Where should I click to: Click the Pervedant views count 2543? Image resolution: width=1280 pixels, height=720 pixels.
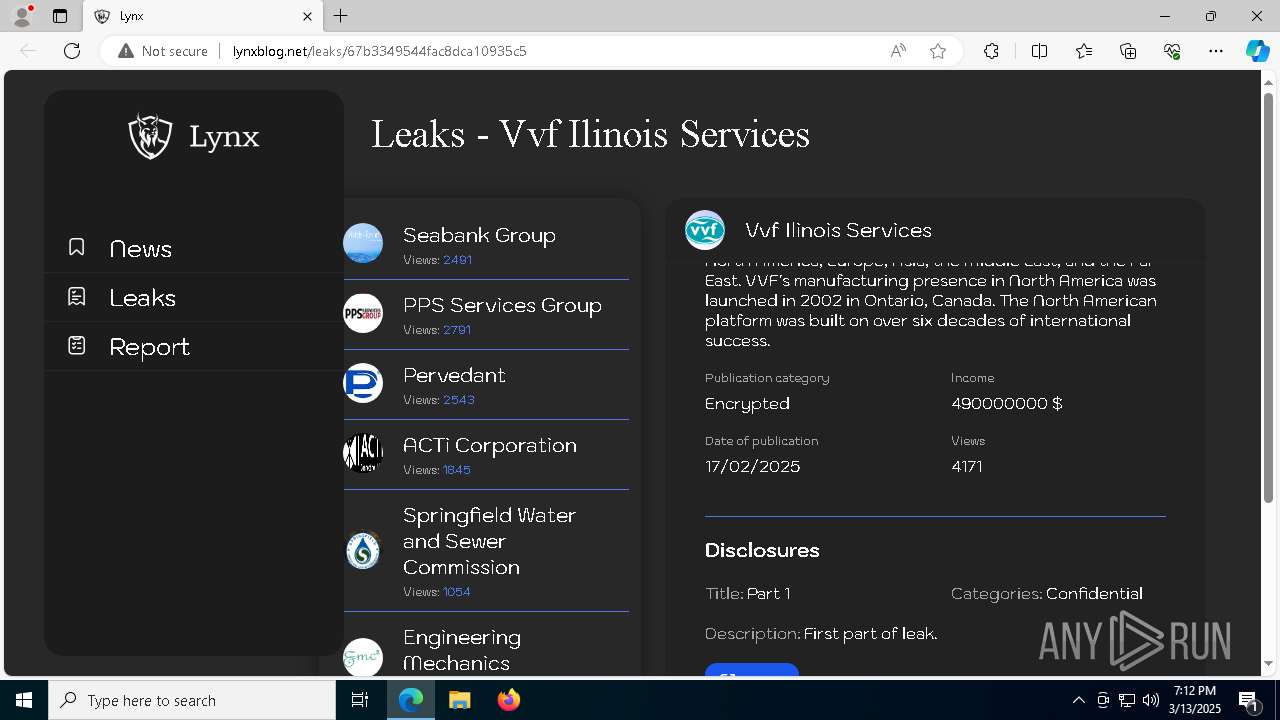(459, 400)
